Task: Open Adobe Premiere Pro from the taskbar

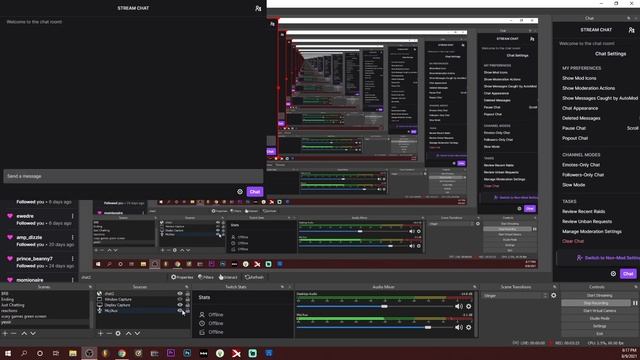Action: [171, 353]
